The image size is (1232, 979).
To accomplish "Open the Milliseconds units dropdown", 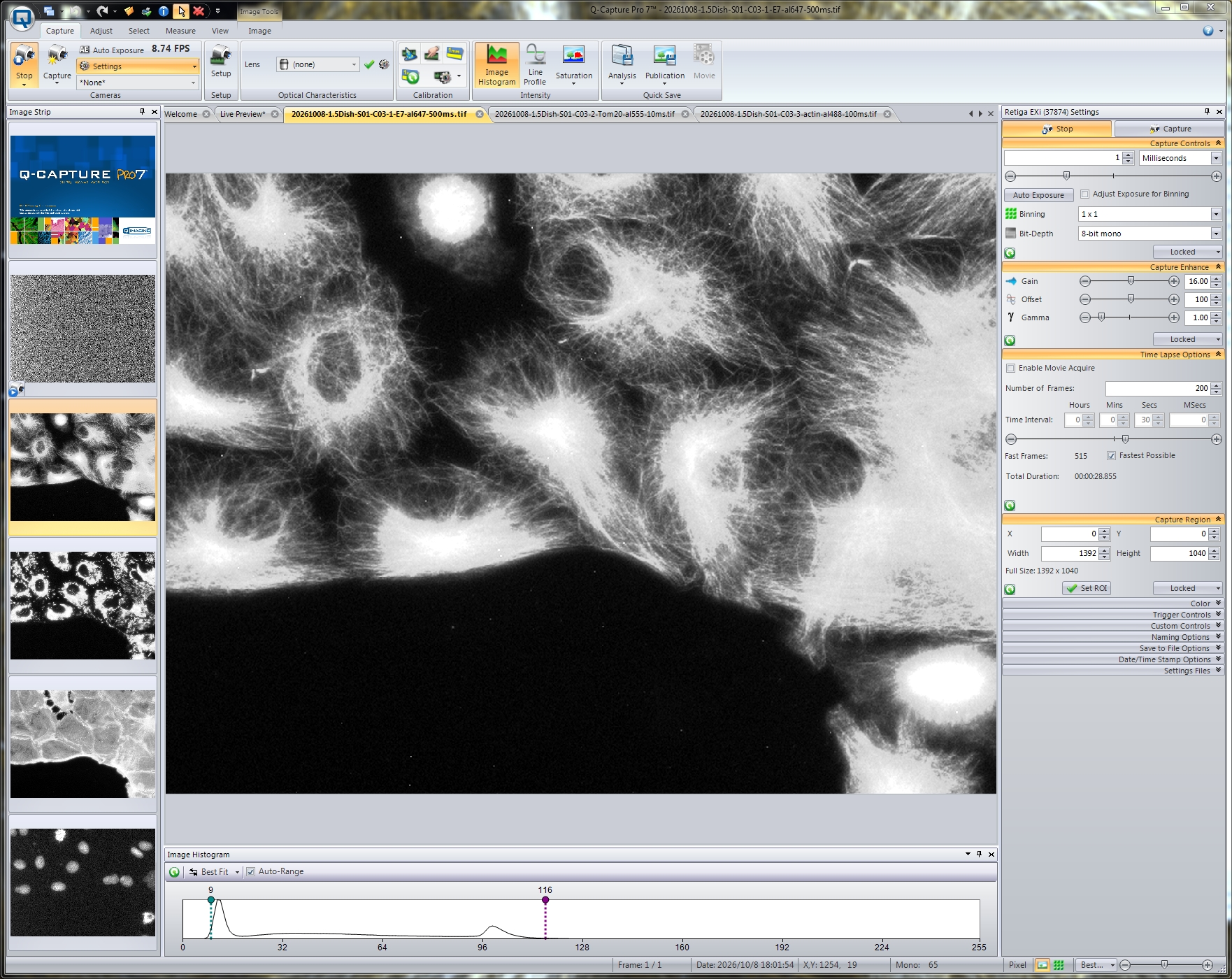I will (x=1216, y=158).
